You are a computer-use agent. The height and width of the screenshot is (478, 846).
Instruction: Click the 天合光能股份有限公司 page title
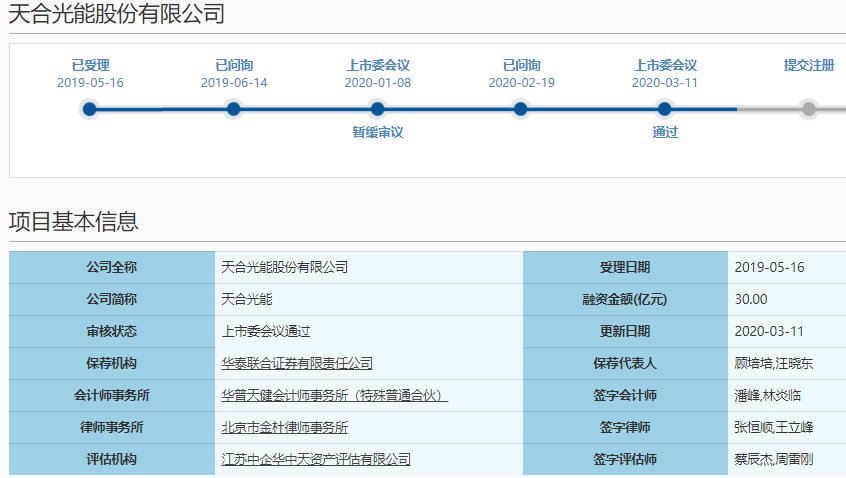click(116, 15)
